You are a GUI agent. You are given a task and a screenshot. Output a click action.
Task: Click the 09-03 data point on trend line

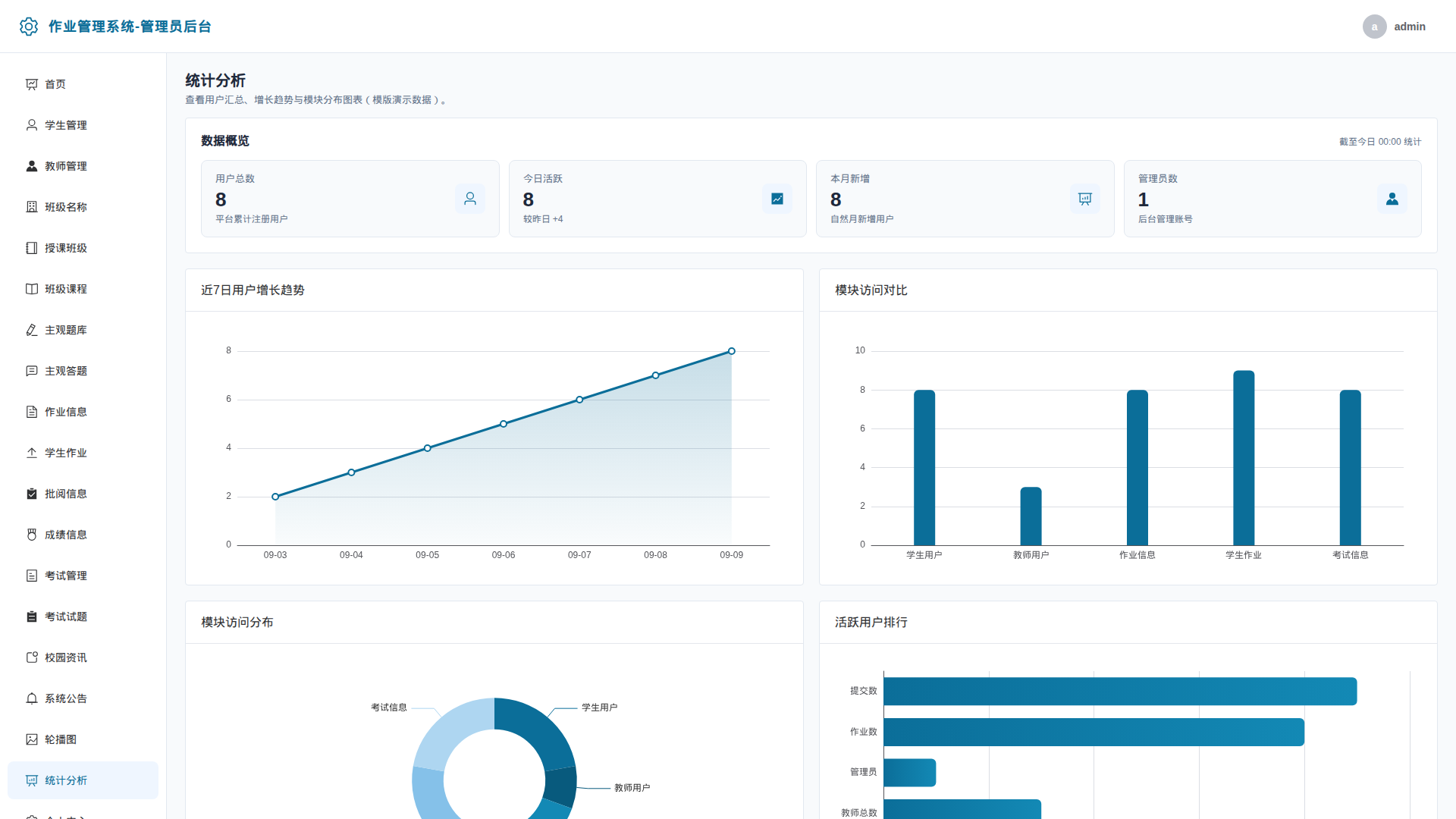275,497
